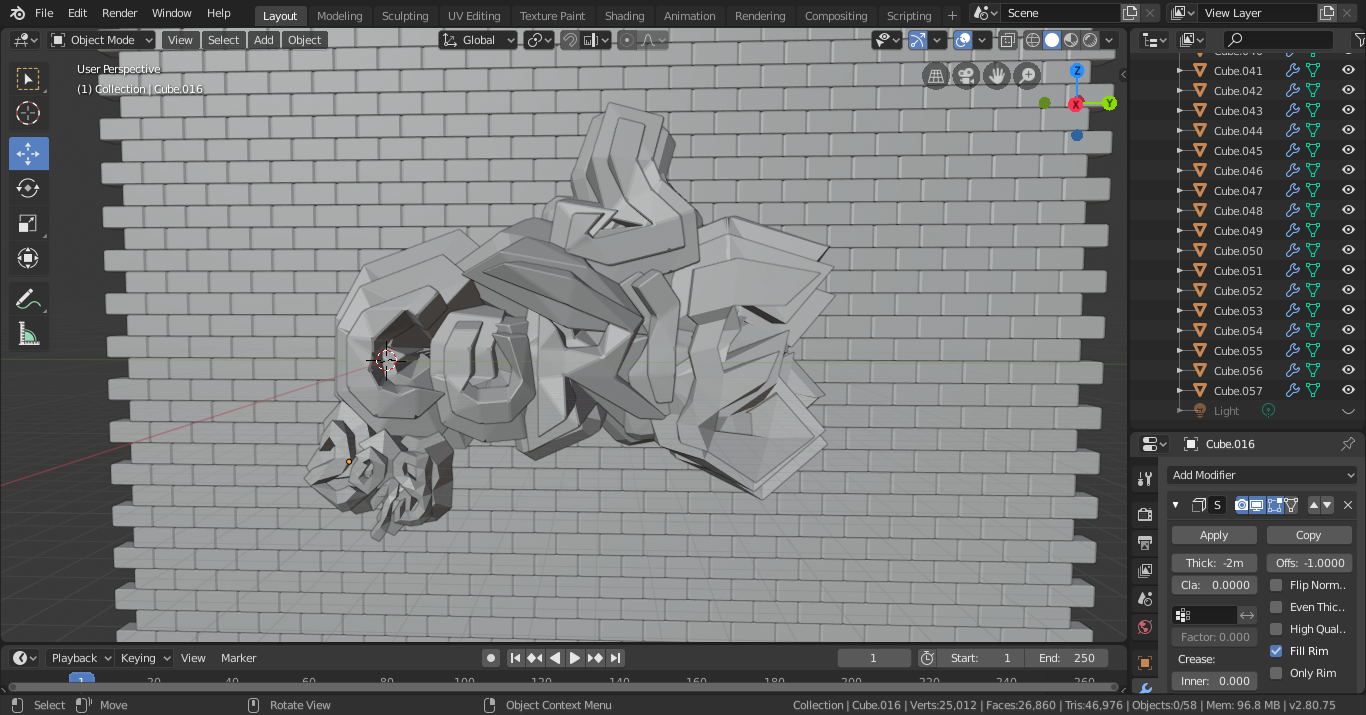Activate the Rotate tool
The width and height of the screenshot is (1366, 715).
[x=28, y=188]
